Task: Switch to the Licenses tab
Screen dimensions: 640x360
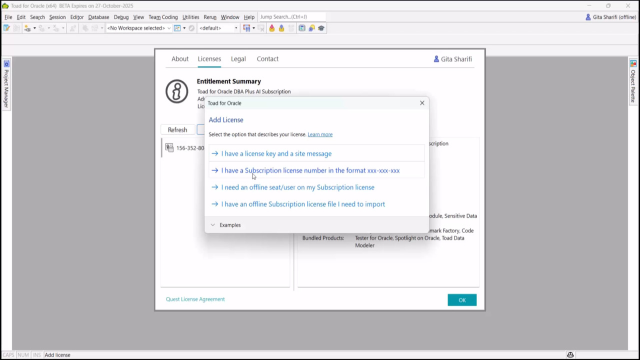Action: coord(209,59)
